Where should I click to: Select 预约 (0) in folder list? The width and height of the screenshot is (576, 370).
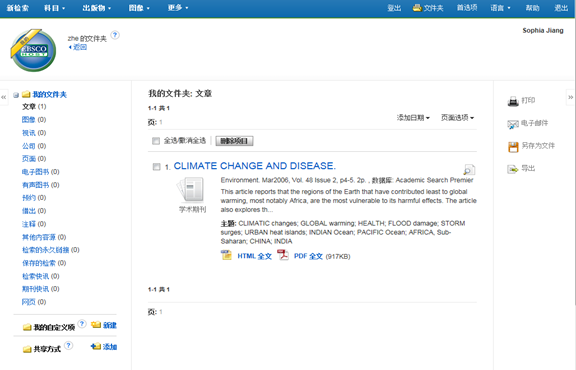(34, 198)
